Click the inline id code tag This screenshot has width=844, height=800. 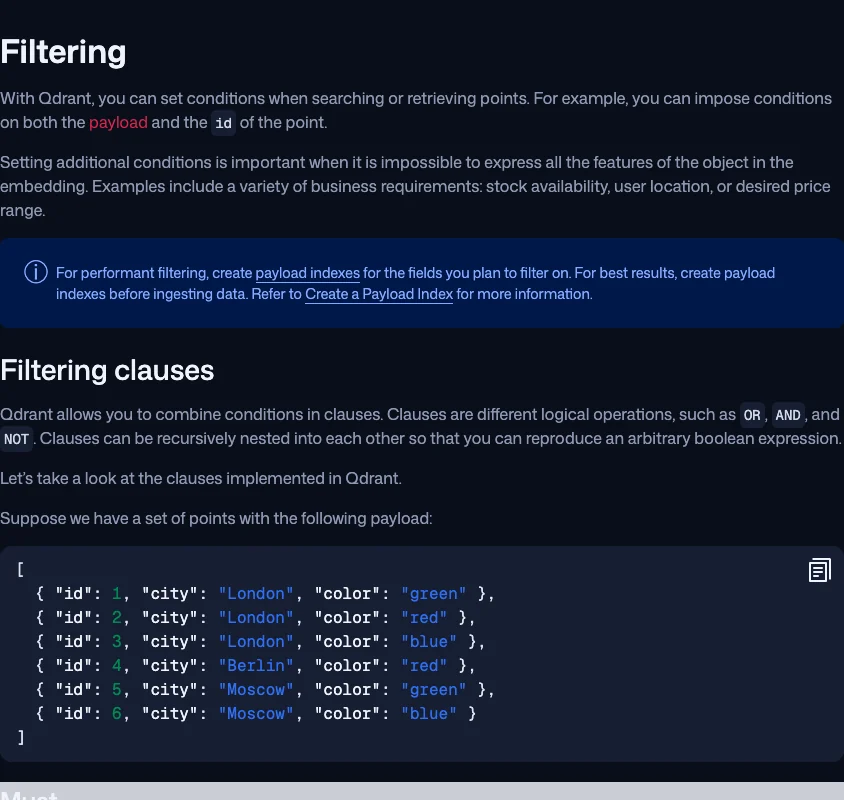click(223, 123)
